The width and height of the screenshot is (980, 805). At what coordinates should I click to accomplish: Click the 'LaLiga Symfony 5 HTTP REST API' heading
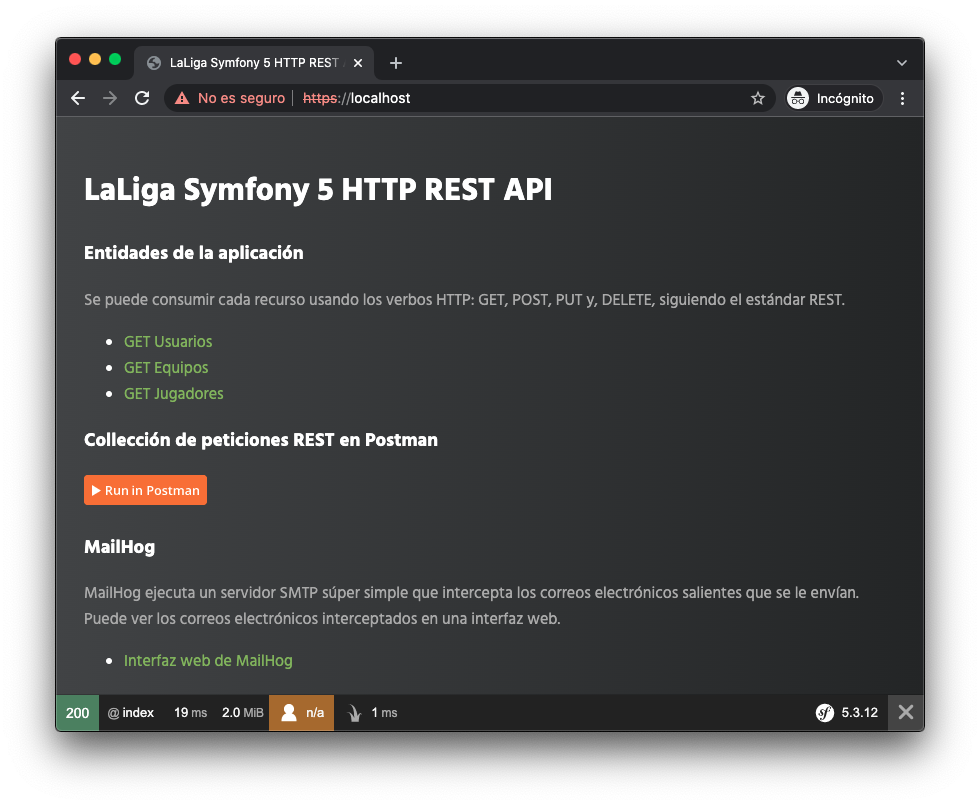318,190
